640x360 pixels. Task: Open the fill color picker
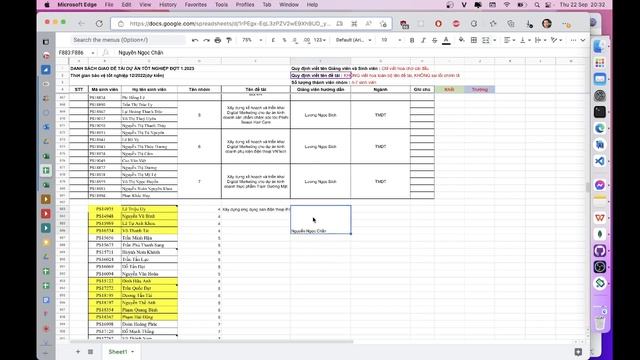tap(462, 40)
